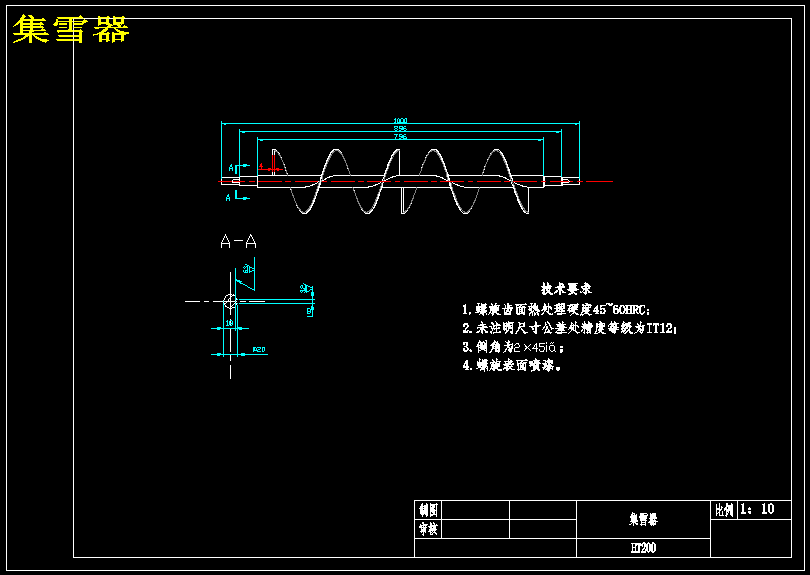This screenshot has width=810, height=575.
Task: Click the 10 dimension in section view
Action: click(230, 323)
